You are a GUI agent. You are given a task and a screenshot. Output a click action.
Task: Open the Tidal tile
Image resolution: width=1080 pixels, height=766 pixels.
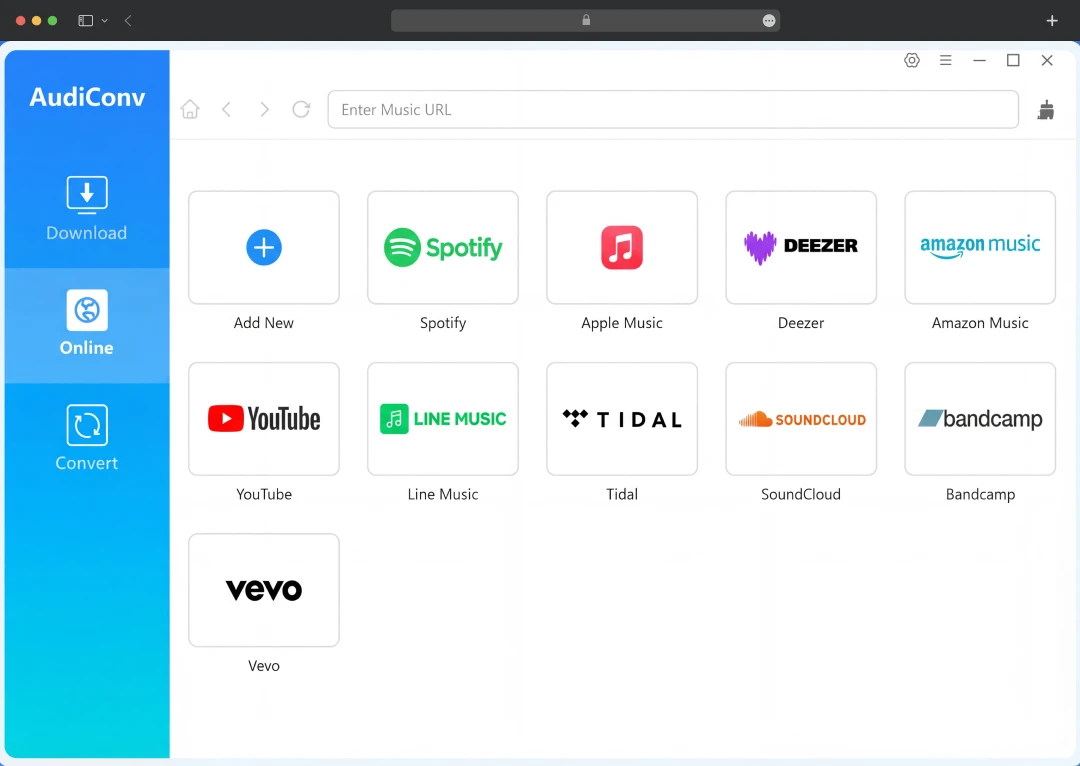click(622, 419)
